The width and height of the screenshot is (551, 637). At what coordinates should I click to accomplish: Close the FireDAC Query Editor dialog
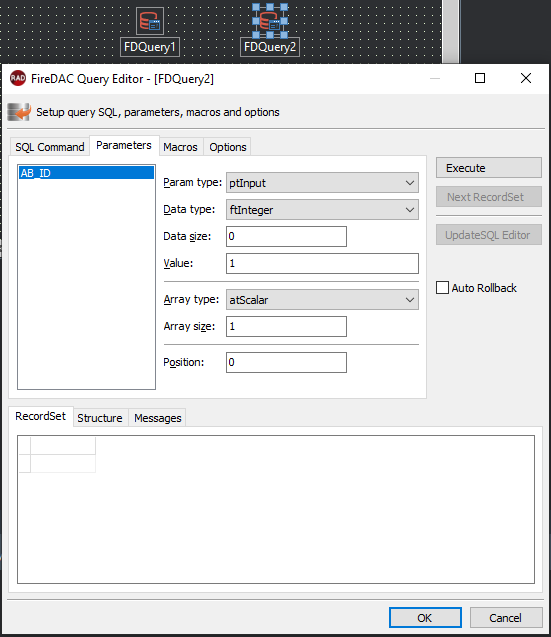[526, 78]
